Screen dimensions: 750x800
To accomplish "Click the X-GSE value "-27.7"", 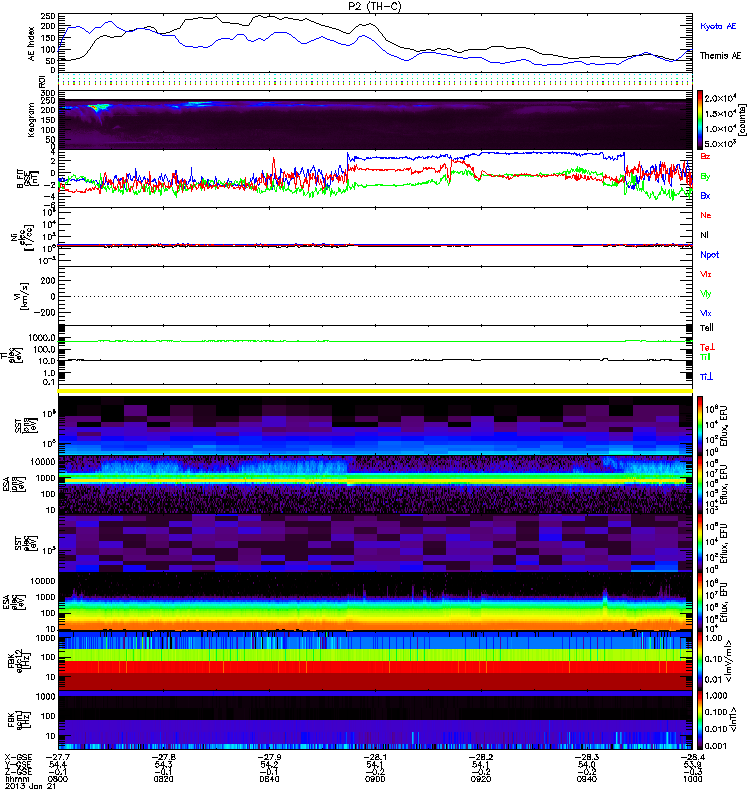I will pyautogui.click(x=58, y=757).
